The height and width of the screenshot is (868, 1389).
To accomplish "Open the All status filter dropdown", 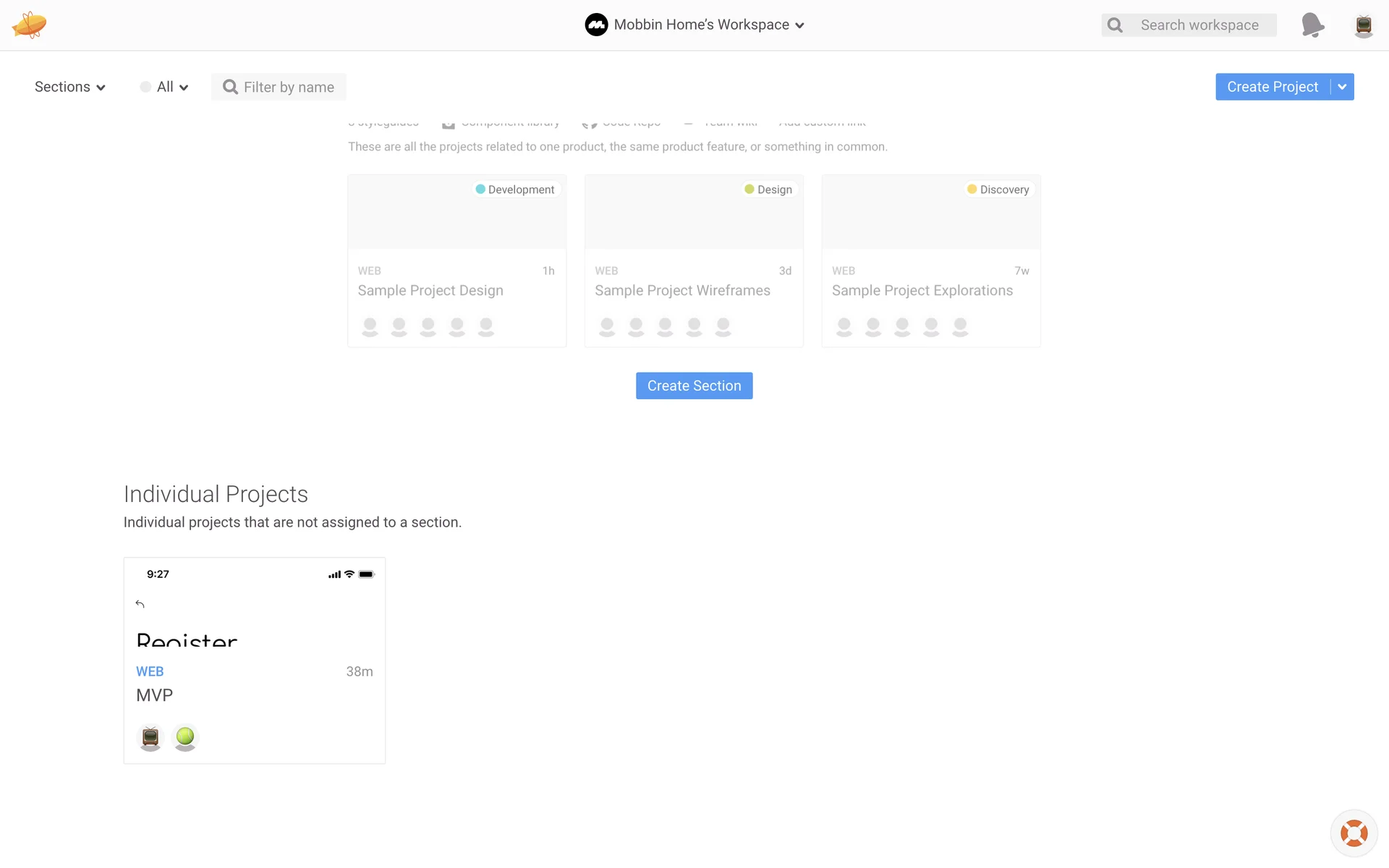I will click(165, 87).
